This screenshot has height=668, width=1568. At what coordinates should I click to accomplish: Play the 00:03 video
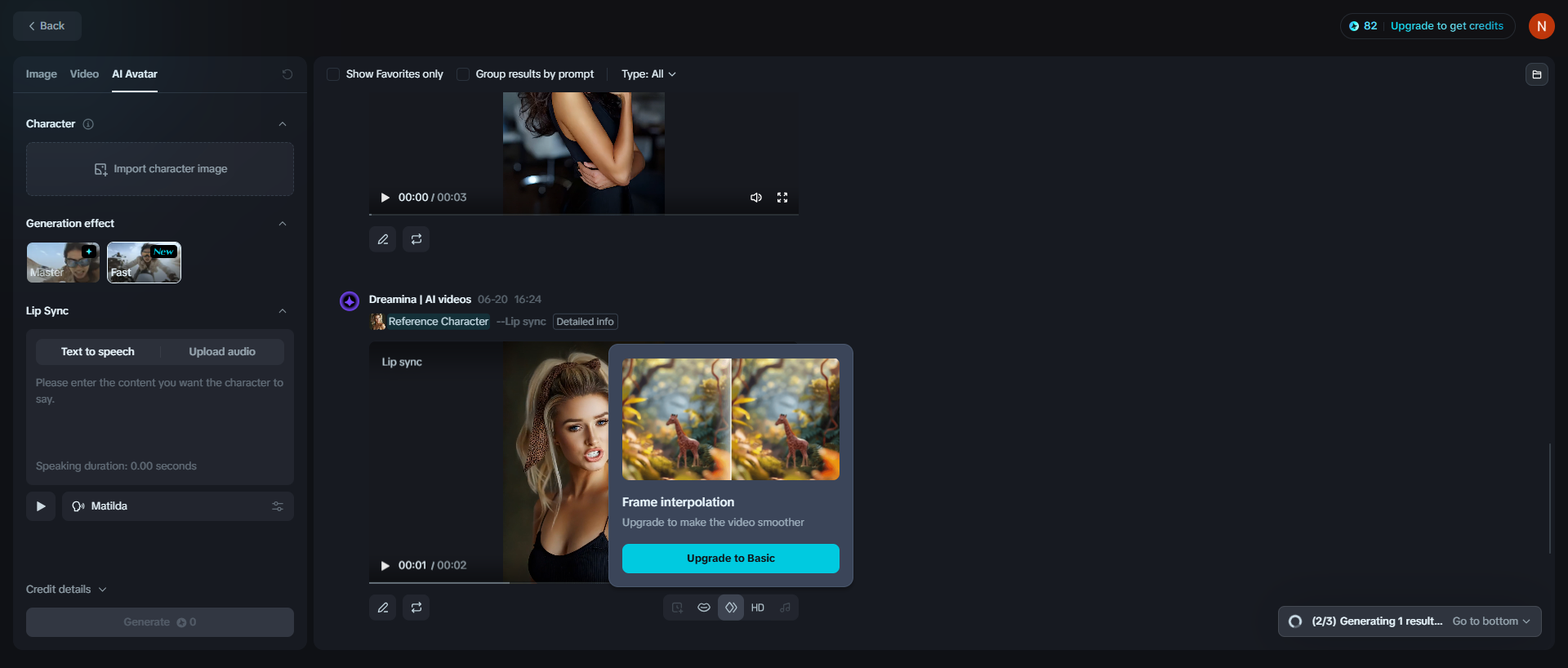coord(385,198)
